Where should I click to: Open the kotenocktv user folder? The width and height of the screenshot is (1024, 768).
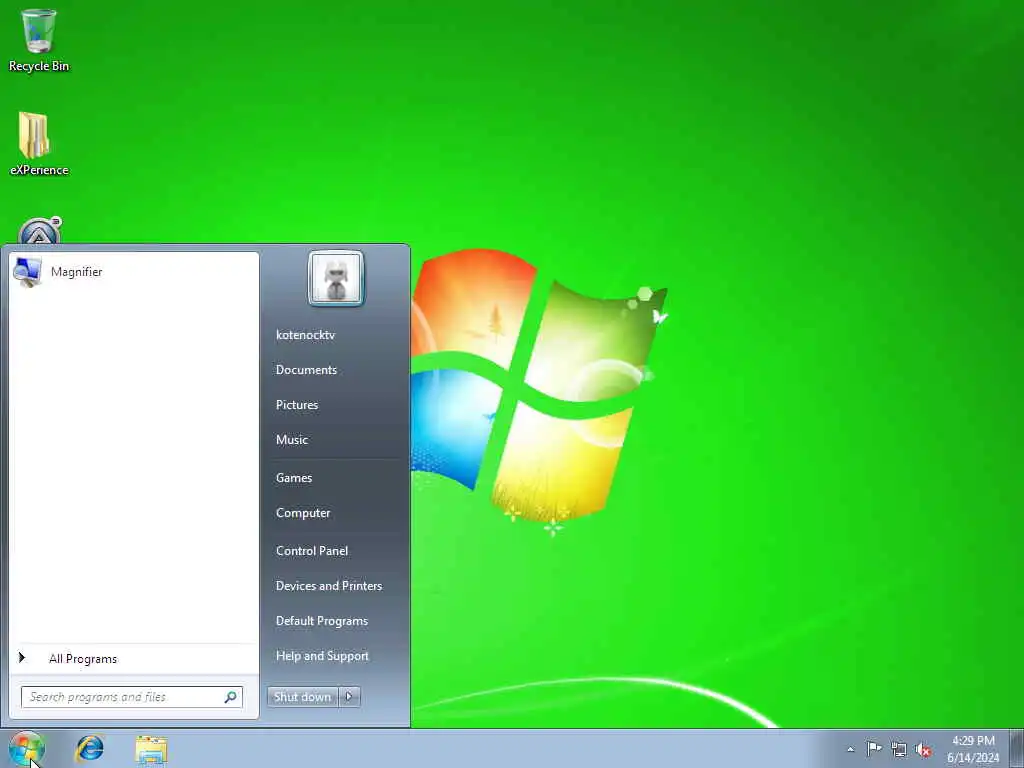[305, 335]
